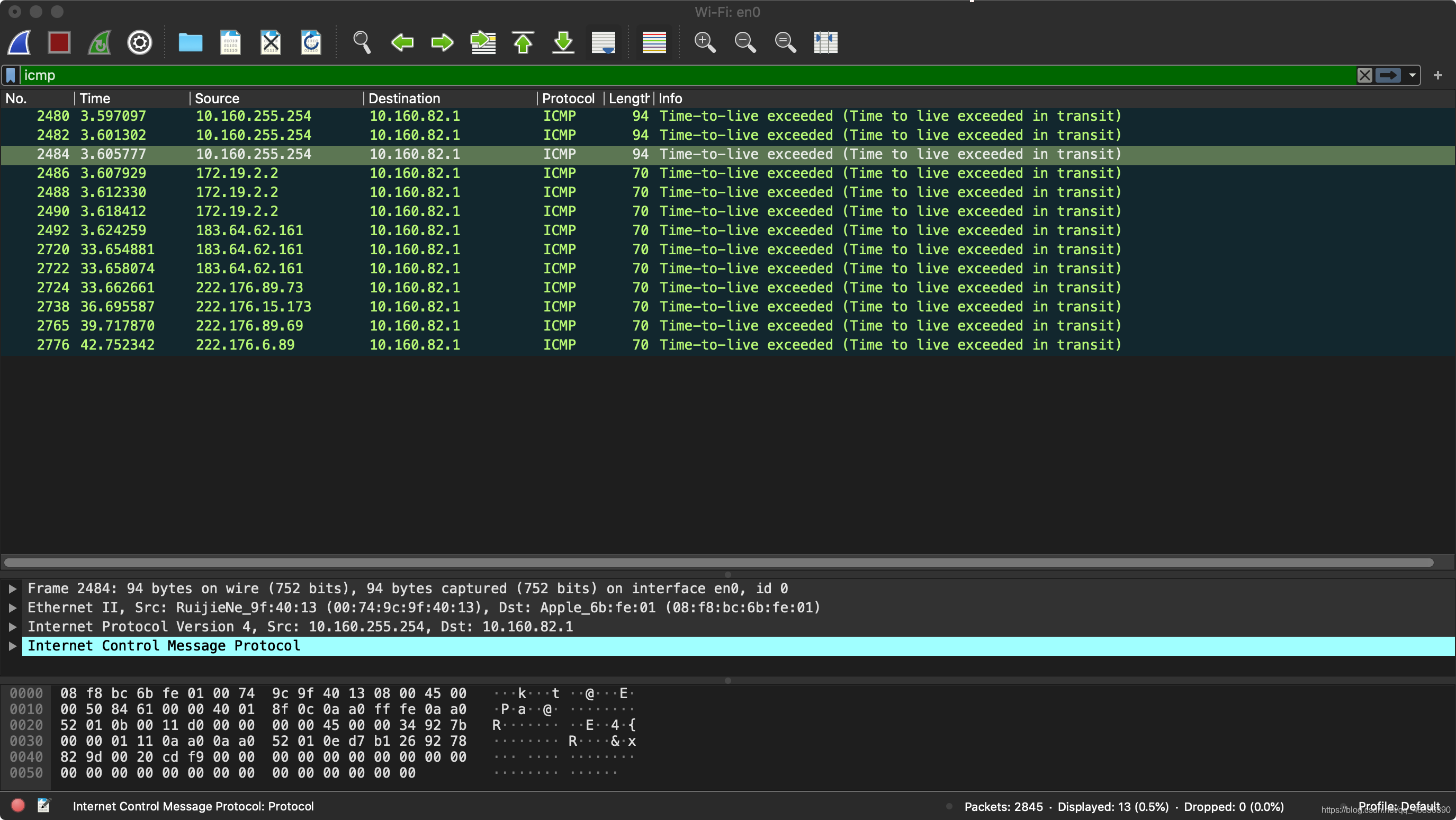Click the Packets: 2845 status text

[1003, 806]
